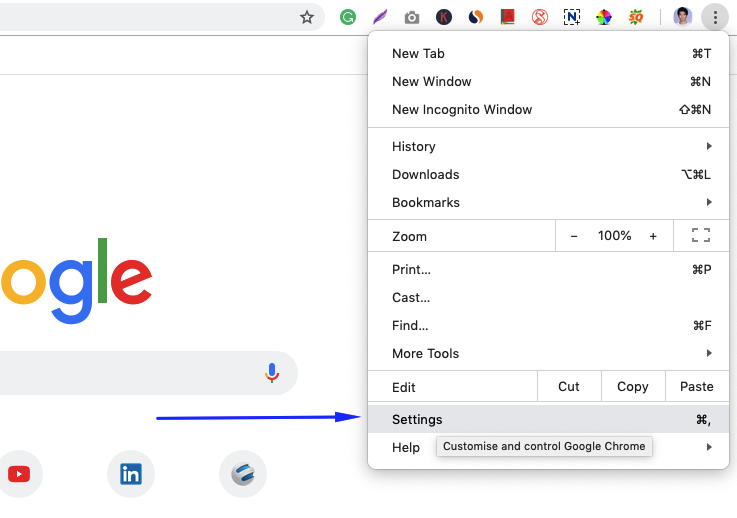
Task: Expand the History submenu
Action: (548, 146)
